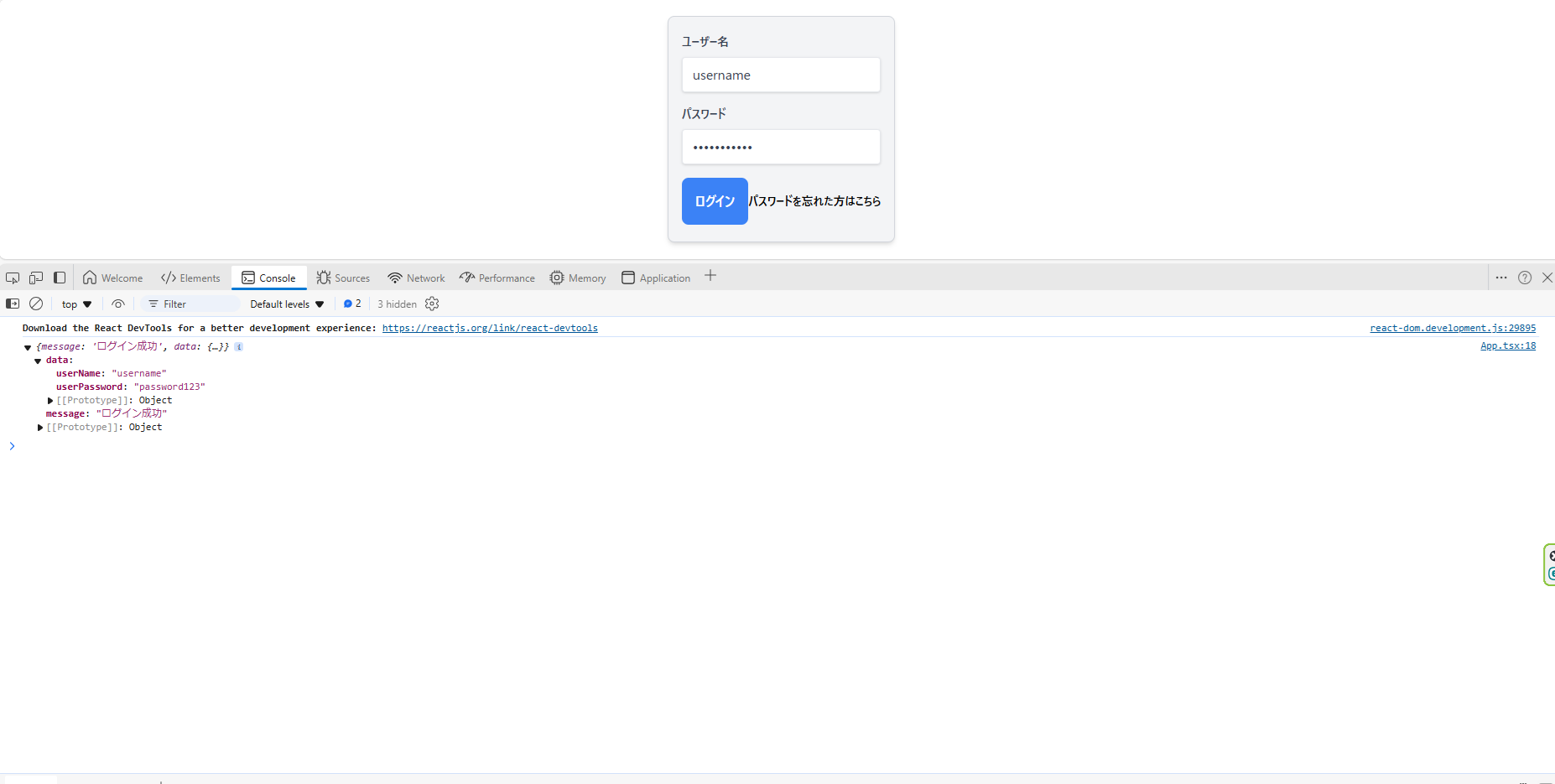Viewport: 1555px width, 784px height.
Task: Open the reactjs.org react-devtools link
Action: click(490, 328)
